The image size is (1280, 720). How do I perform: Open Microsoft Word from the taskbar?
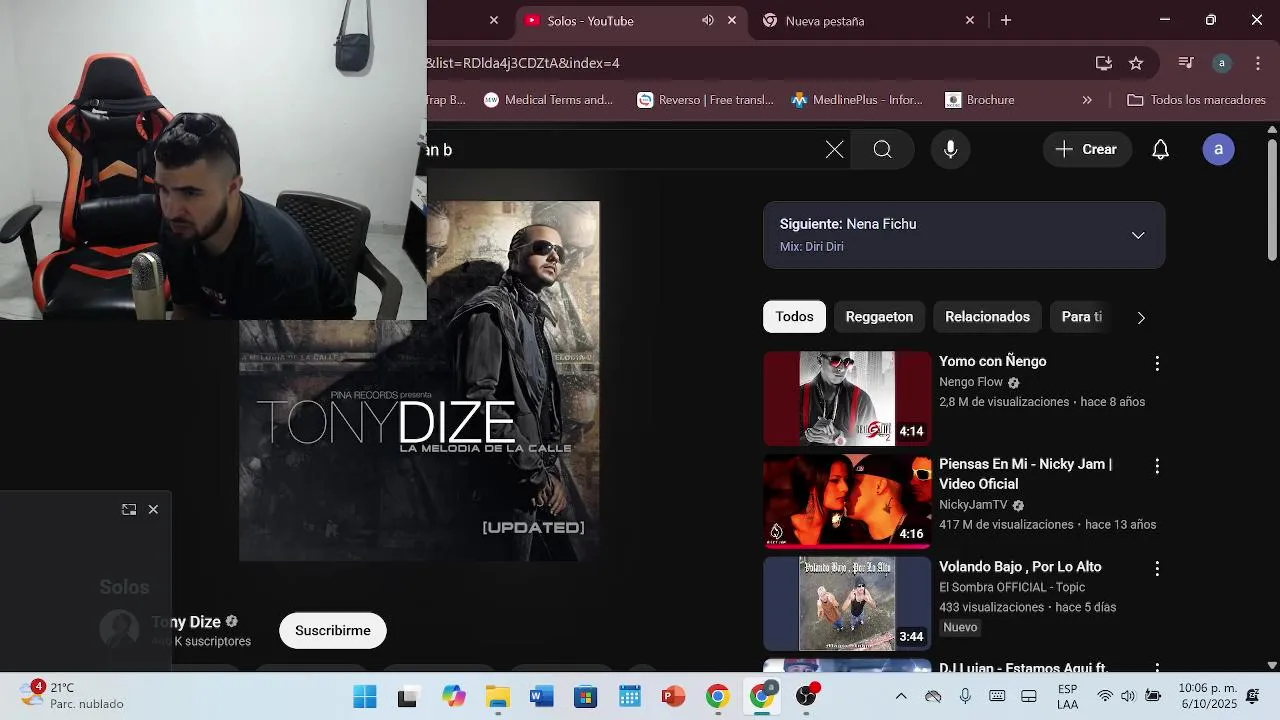tap(542, 697)
